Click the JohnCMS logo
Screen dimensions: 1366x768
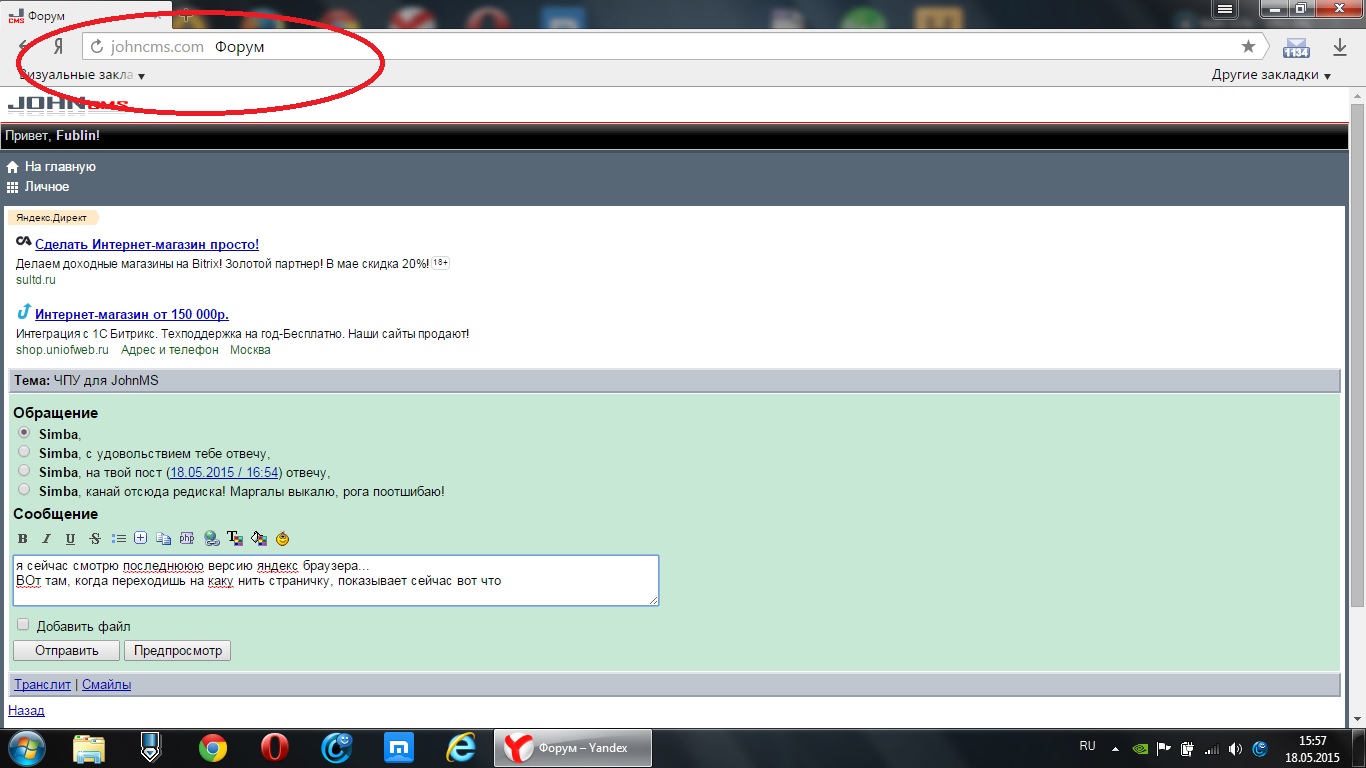point(68,104)
